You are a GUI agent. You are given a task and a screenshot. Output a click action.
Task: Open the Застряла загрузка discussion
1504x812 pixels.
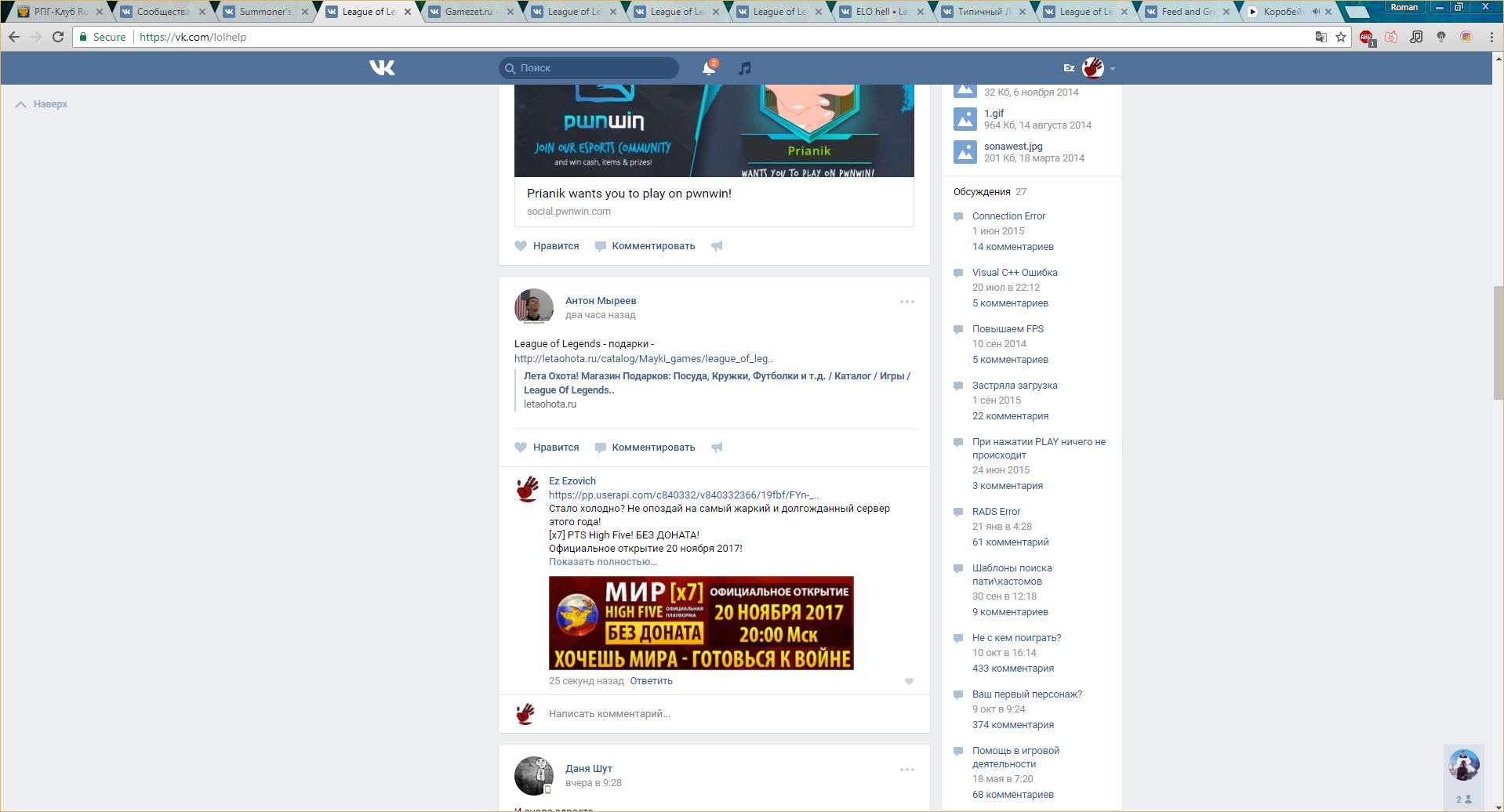point(1015,386)
